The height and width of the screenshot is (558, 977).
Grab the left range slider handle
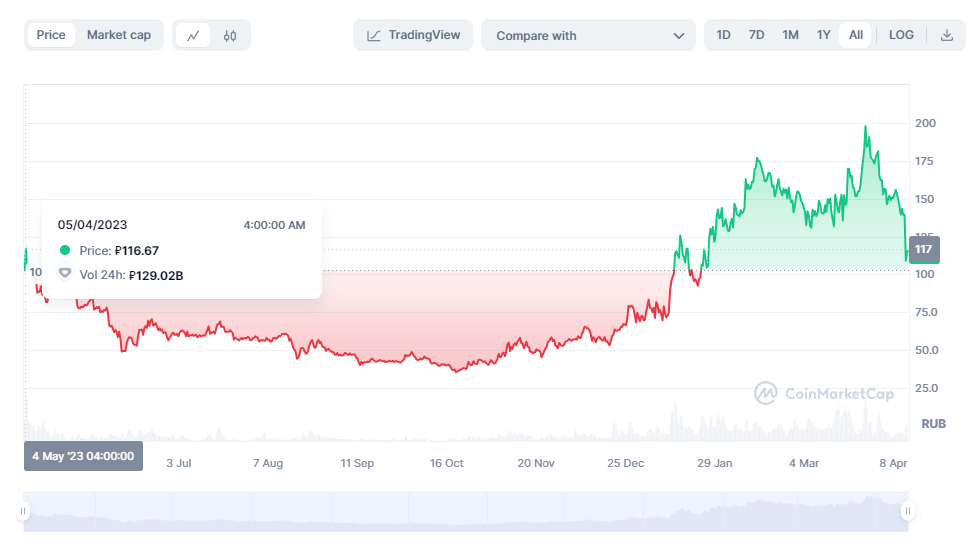point(23,512)
